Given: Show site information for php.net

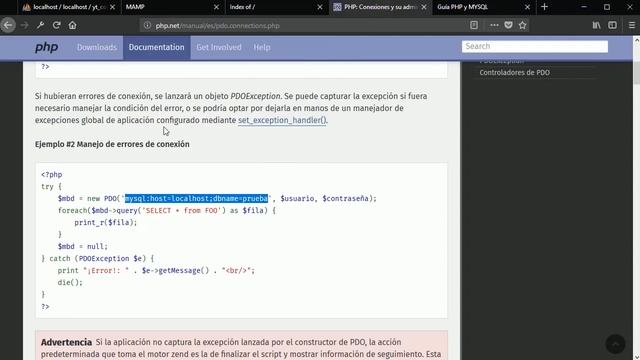Looking at the screenshot, I should click(x=147, y=25).
